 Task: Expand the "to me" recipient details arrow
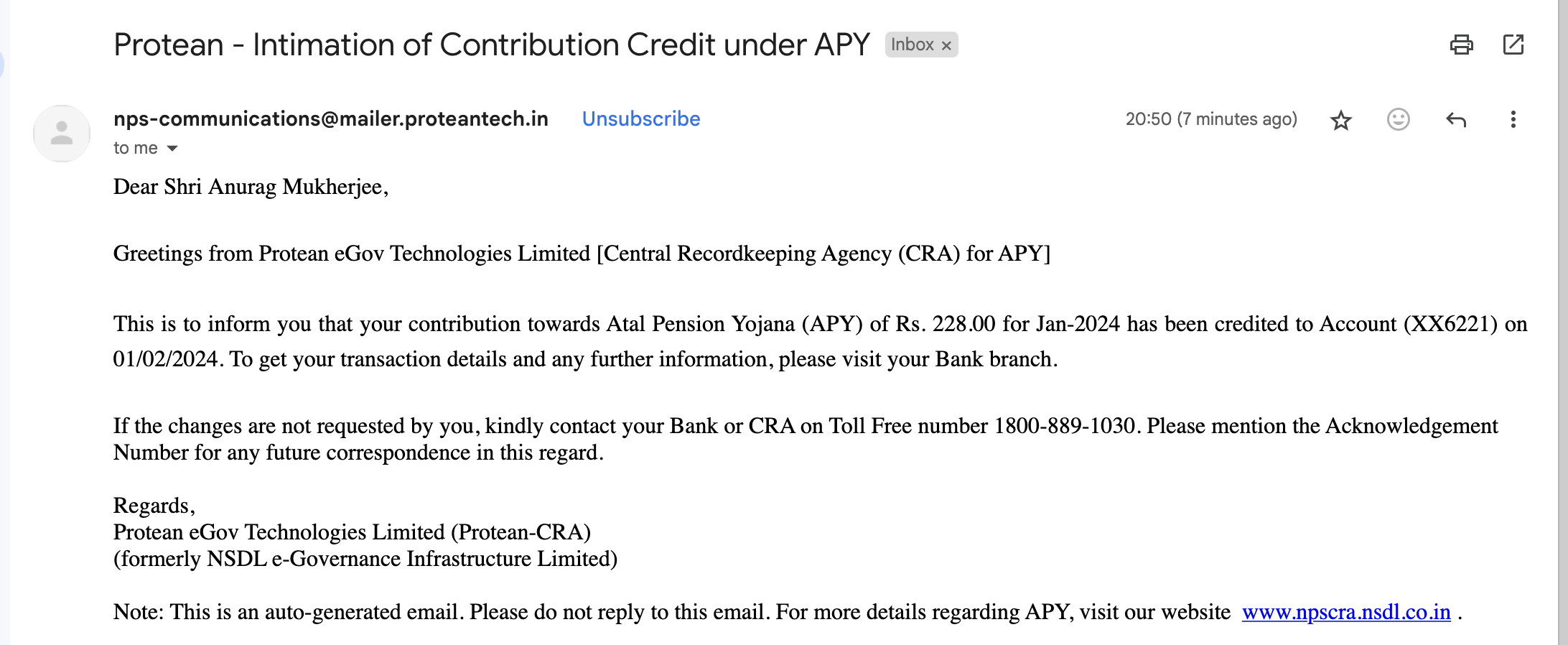(172, 149)
